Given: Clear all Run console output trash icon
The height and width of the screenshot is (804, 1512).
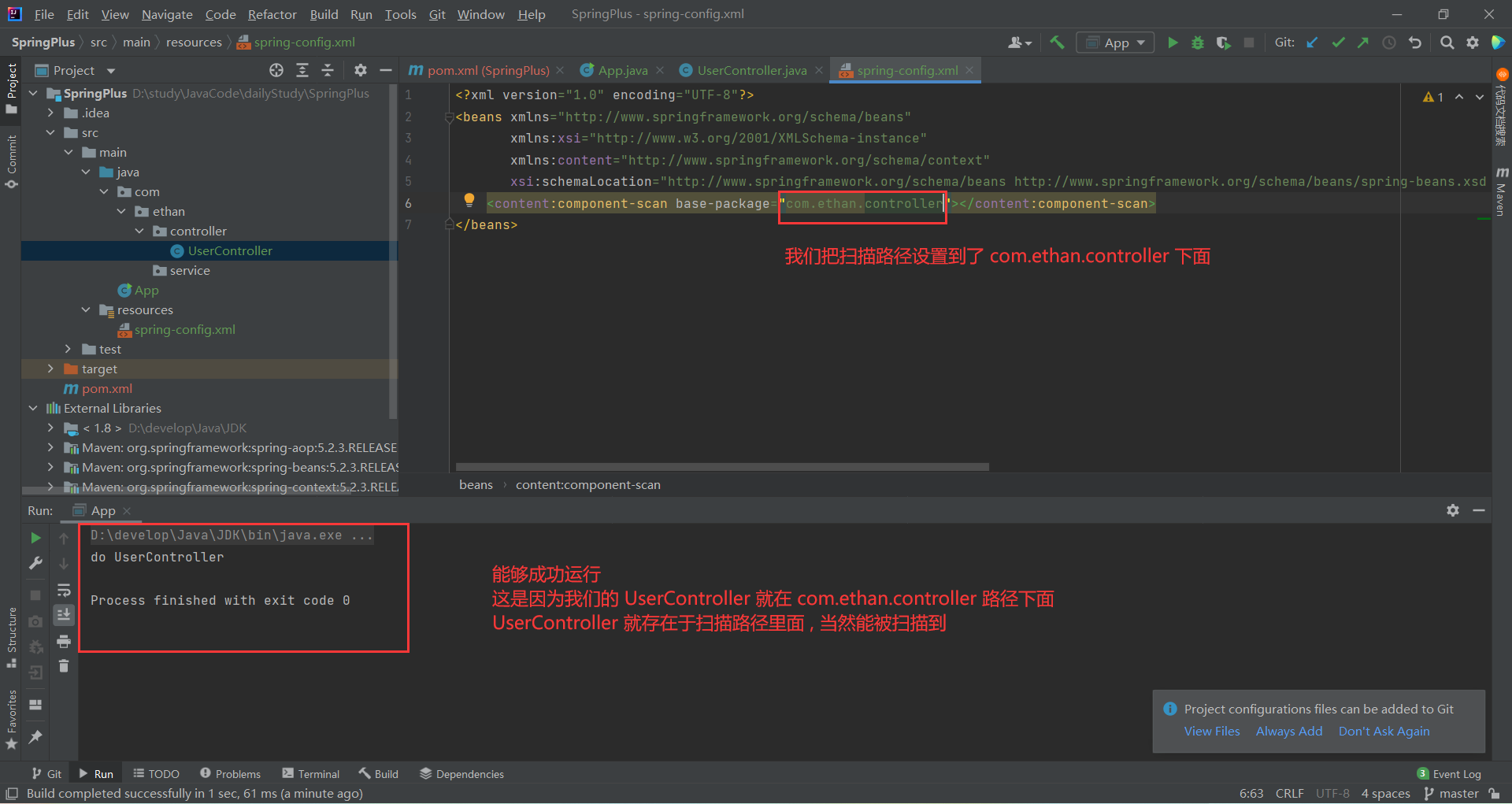Looking at the screenshot, I should click(64, 666).
